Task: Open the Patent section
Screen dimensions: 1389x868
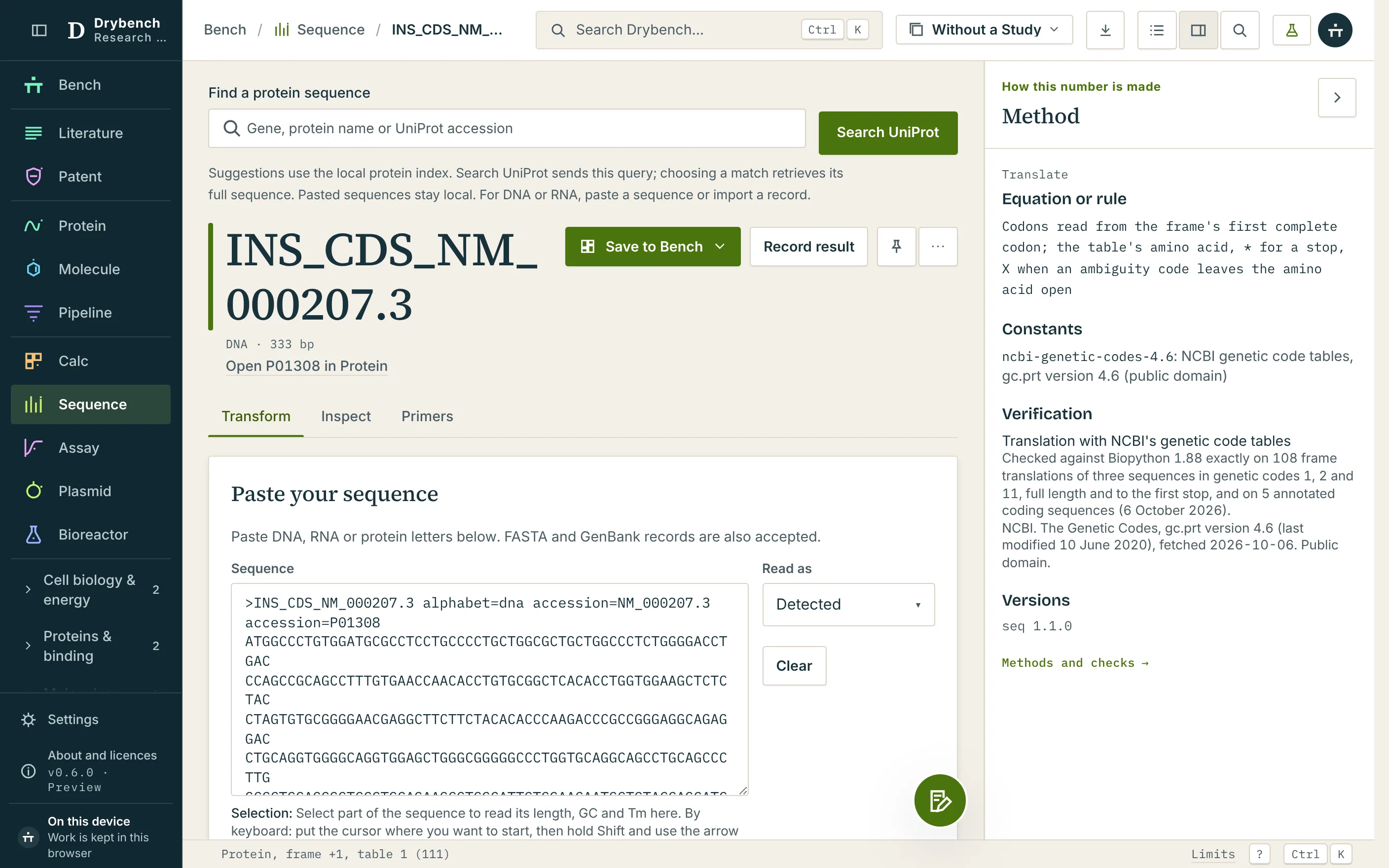Action: tap(91, 176)
